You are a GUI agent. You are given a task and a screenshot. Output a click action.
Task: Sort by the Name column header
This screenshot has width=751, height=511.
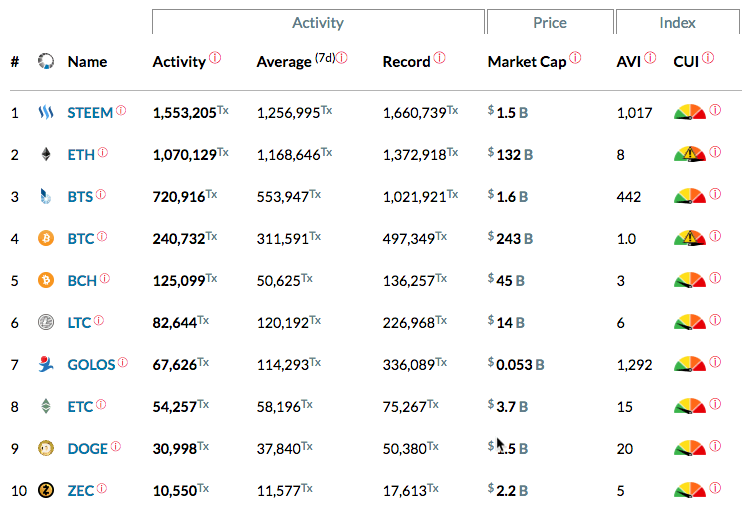pos(87,62)
